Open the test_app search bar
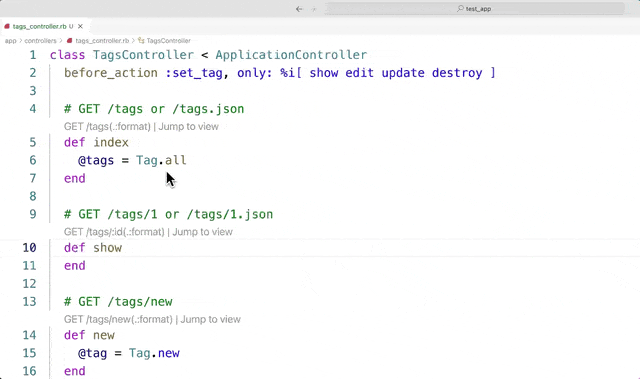The width and height of the screenshot is (640, 379). [x=474, y=9]
